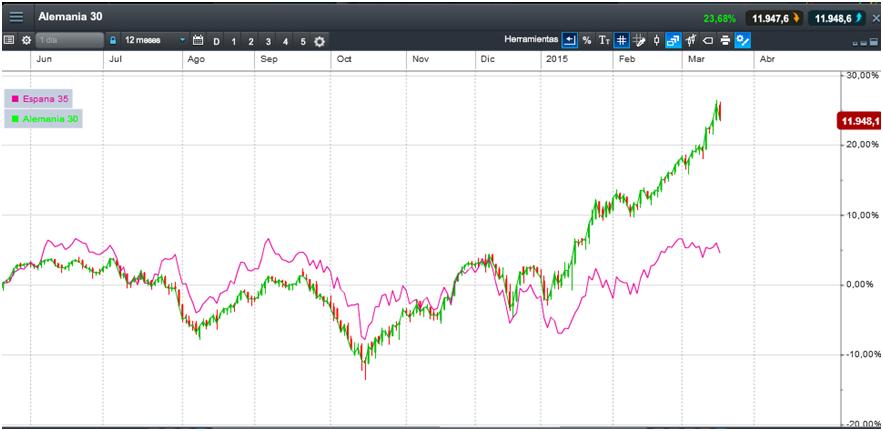Open the compare instruments tool
Viewport: 883px width, 431px height.
[x=673, y=41]
